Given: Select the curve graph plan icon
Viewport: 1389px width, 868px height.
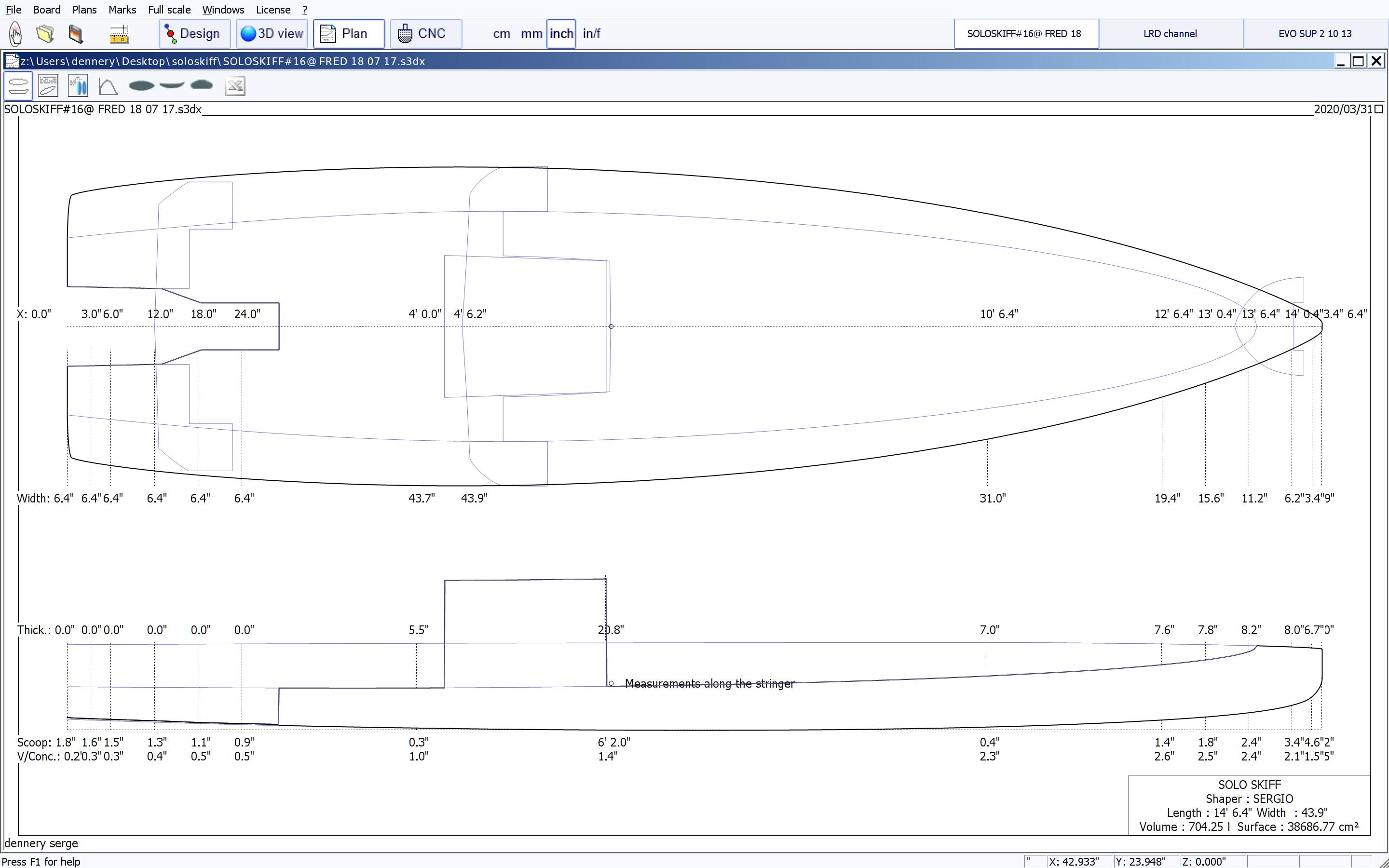Looking at the screenshot, I should point(108,86).
